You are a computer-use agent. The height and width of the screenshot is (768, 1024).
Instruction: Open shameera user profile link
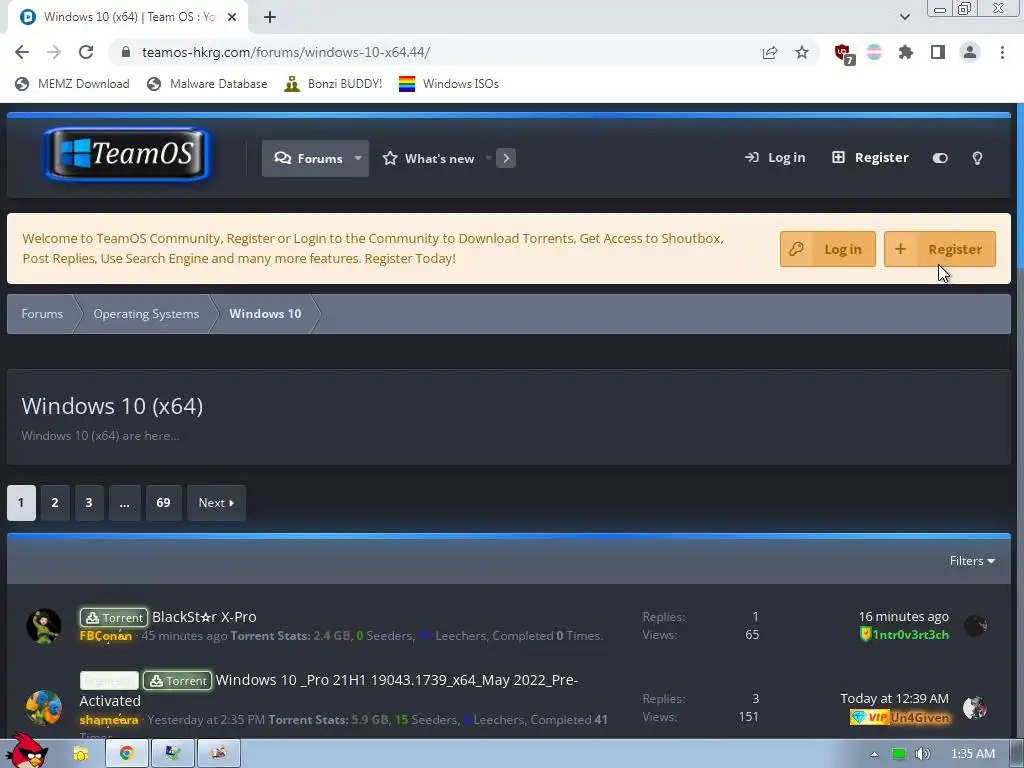(108, 720)
